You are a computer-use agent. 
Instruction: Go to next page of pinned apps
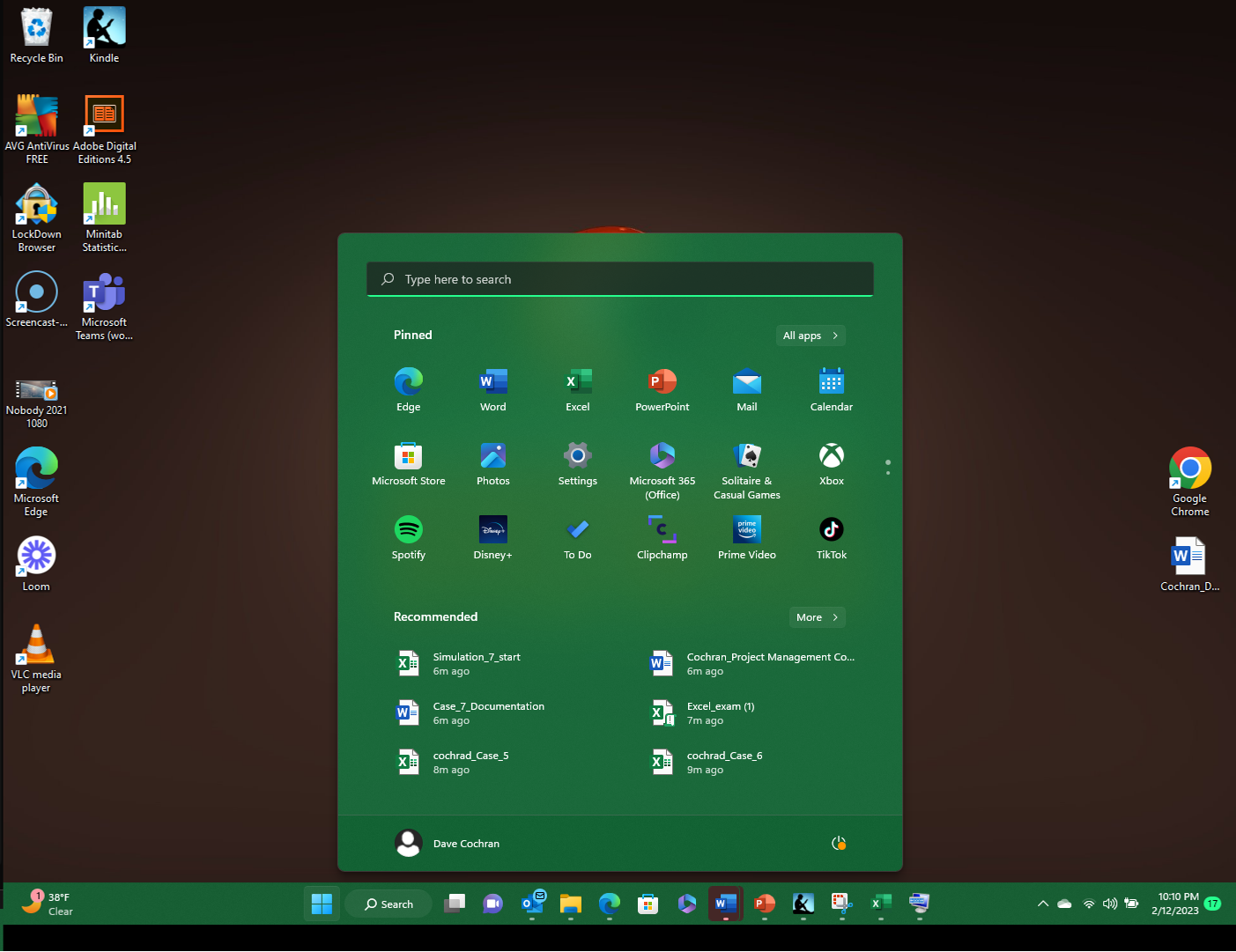click(888, 473)
